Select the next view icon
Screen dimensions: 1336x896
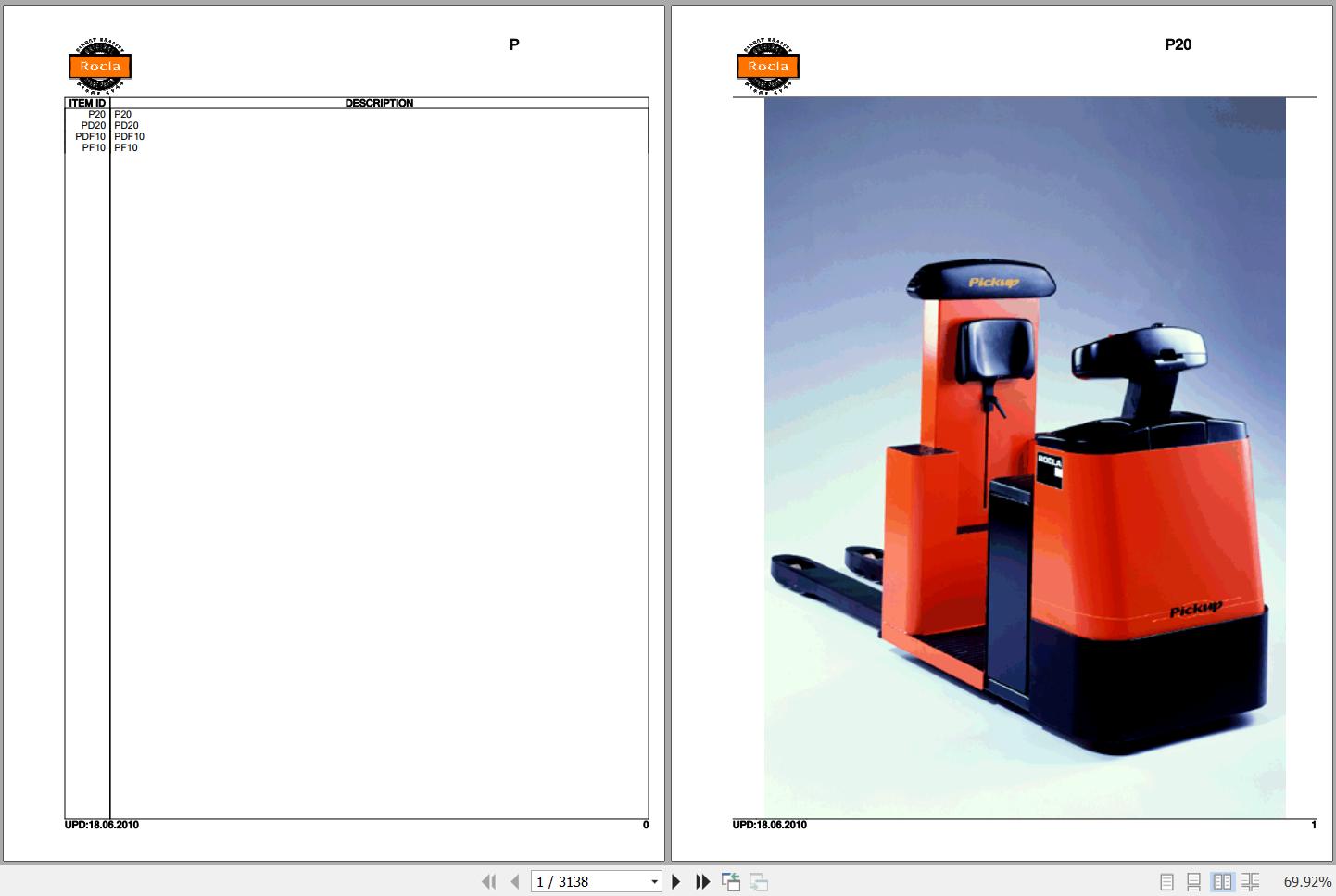click(758, 881)
